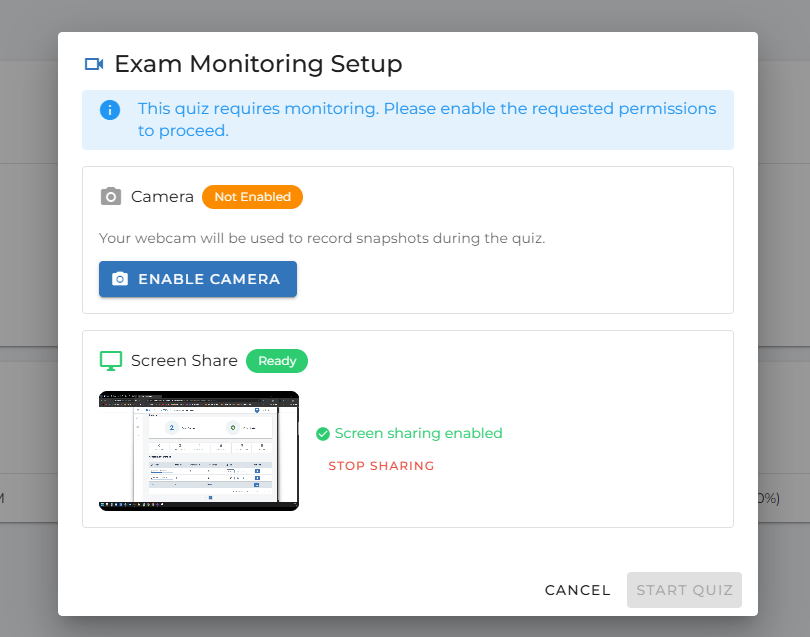
Task: Click the camera icon next to the Camera label
Action: [x=111, y=196]
